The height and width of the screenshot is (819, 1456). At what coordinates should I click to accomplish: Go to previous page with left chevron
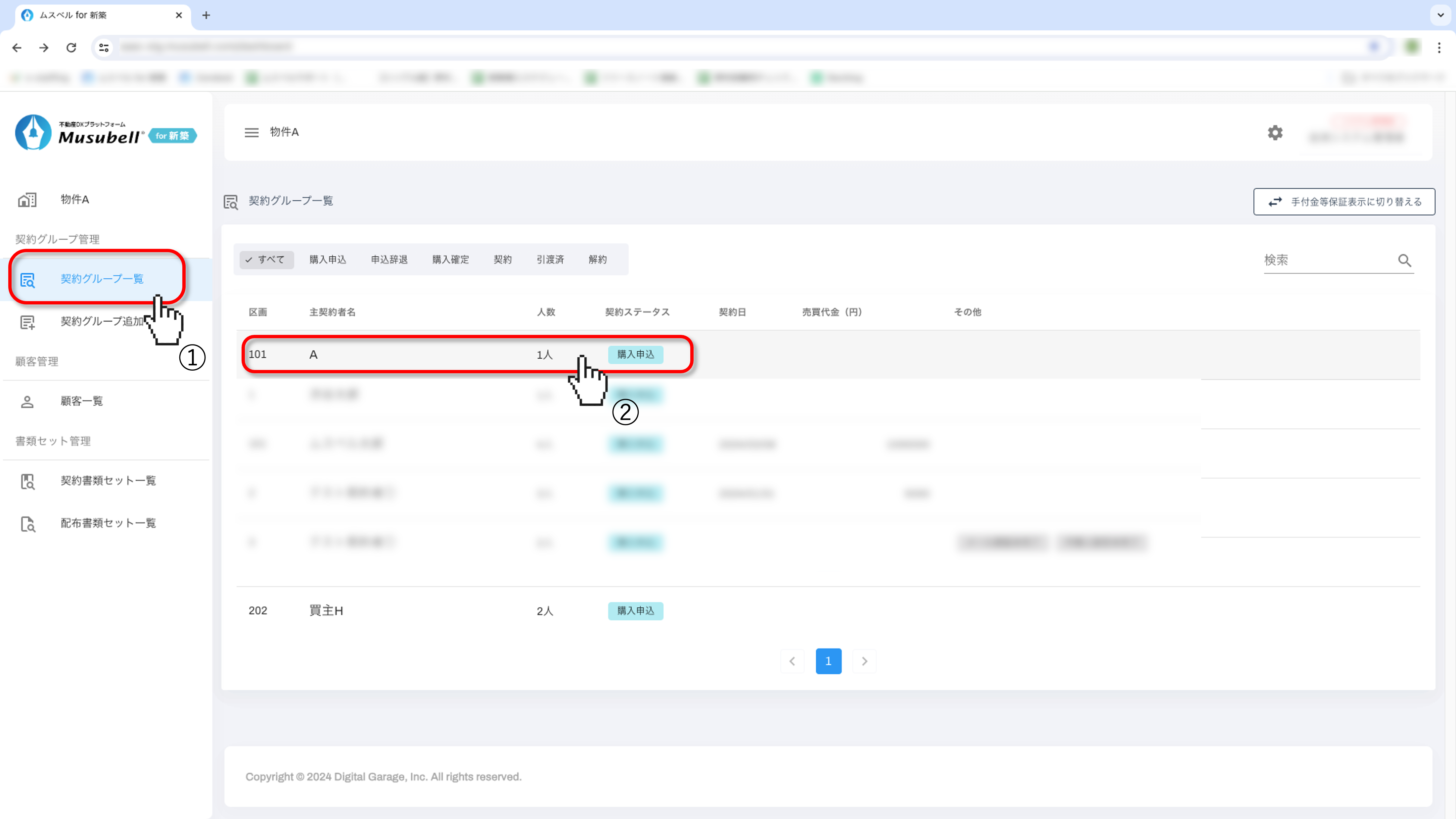pyautogui.click(x=793, y=661)
